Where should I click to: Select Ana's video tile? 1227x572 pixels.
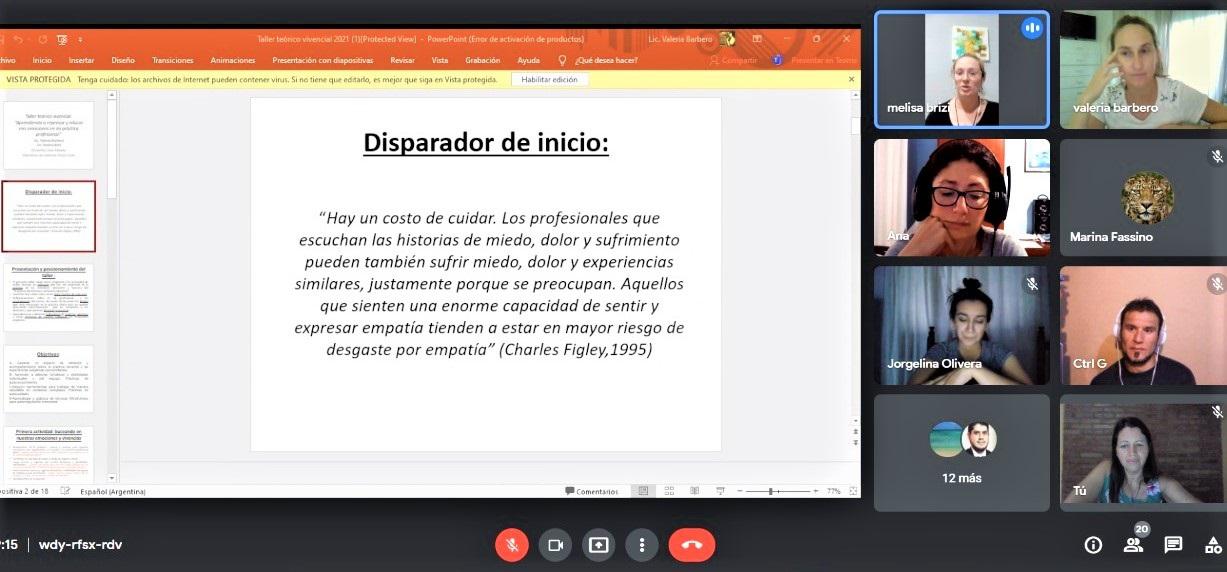pyautogui.click(x=962, y=197)
